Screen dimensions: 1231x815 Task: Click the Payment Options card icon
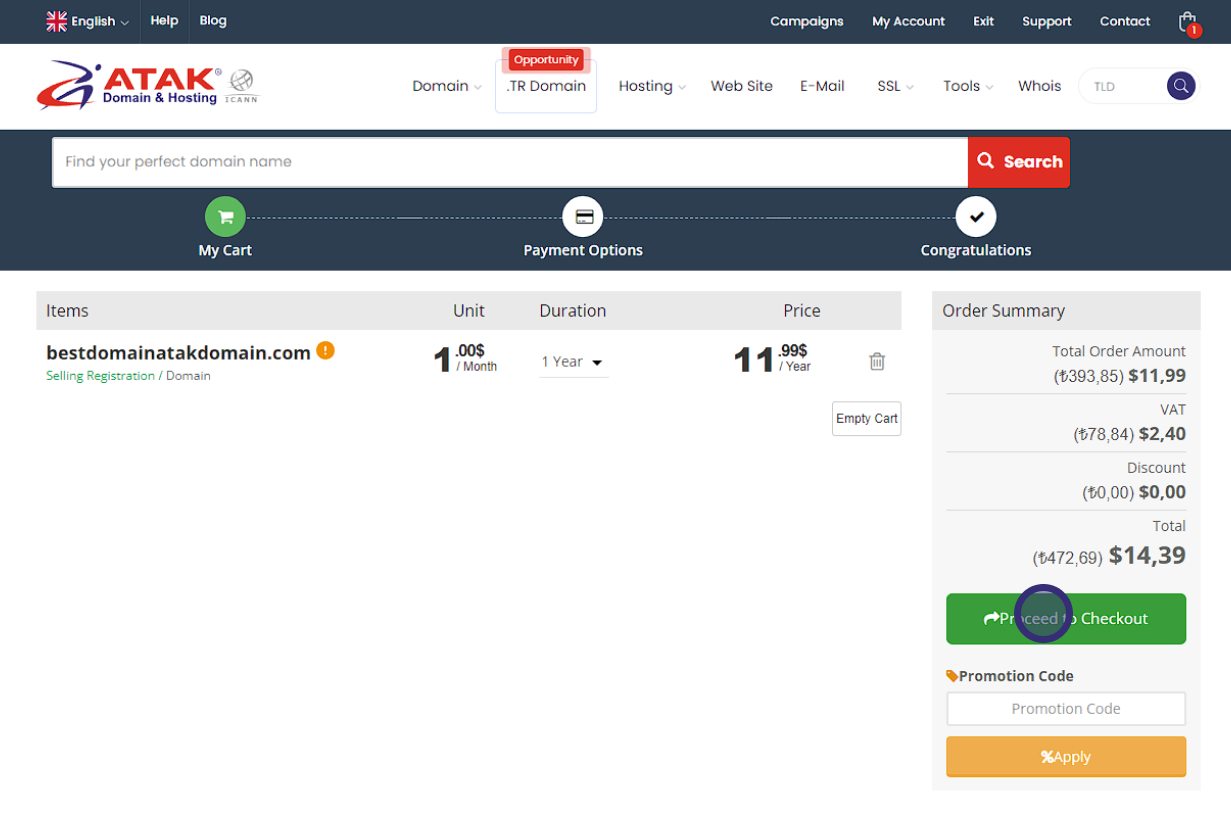pyautogui.click(x=583, y=216)
